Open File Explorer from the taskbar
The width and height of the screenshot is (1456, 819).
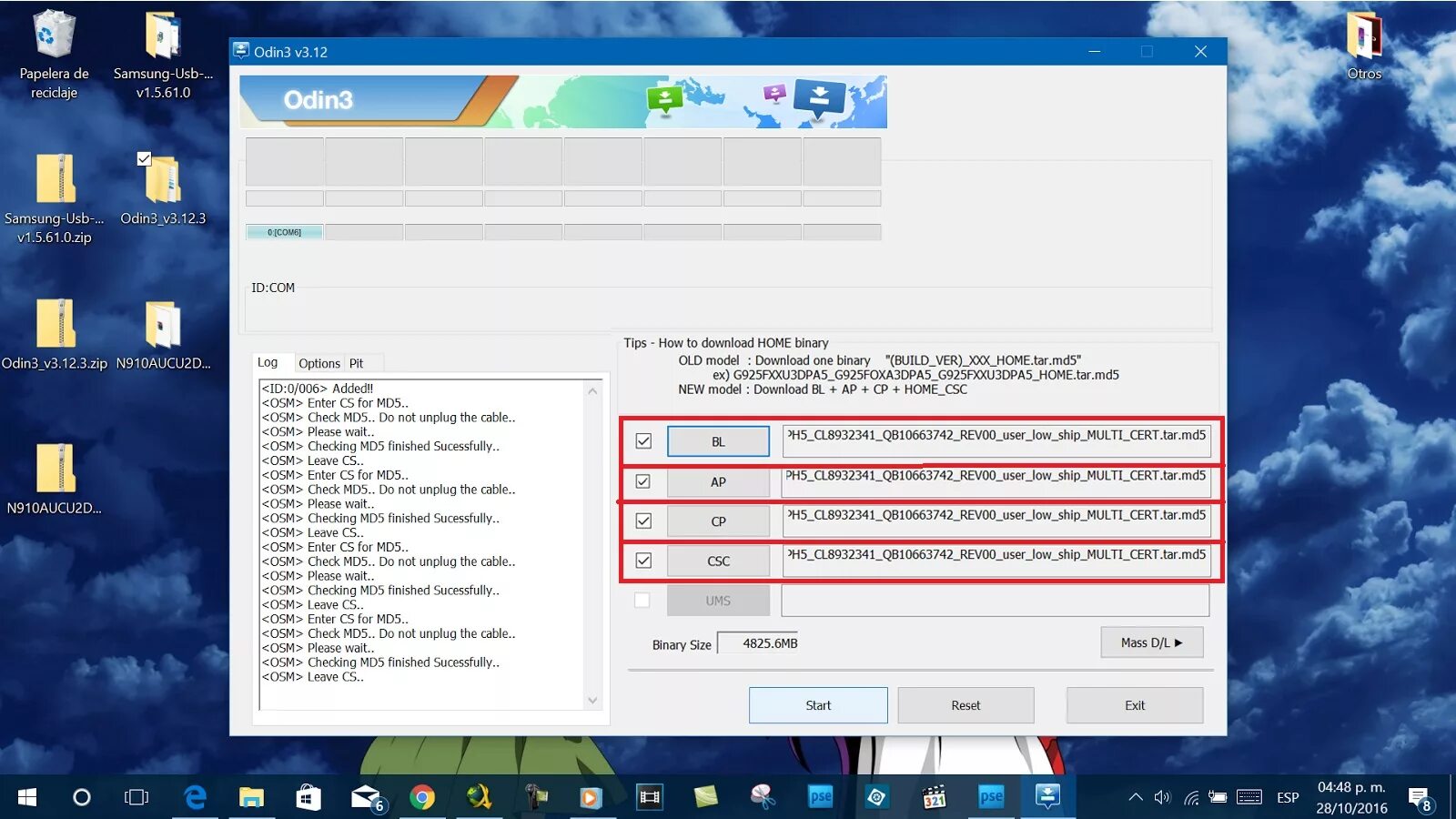pos(251,797)
